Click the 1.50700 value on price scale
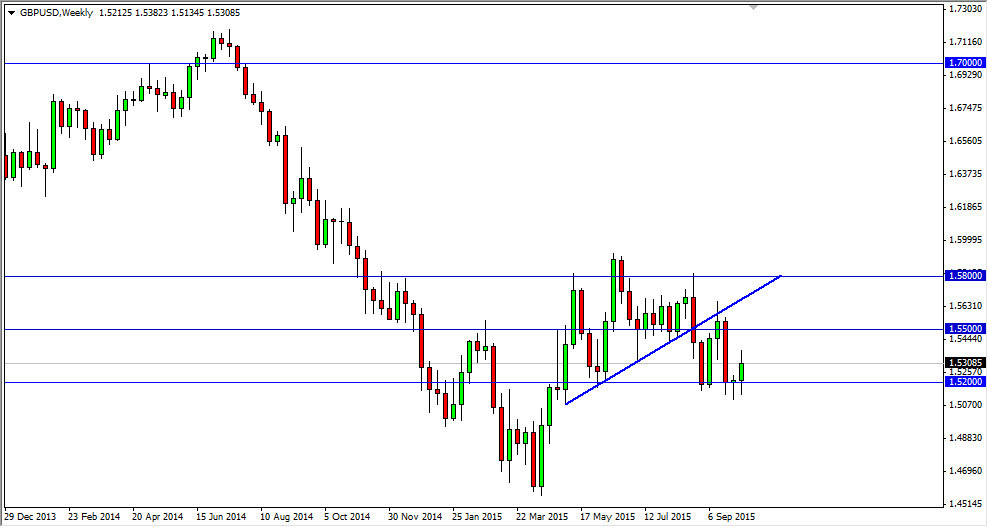The width and height of the screenshot is (988, 527). (x=966, y=405)
